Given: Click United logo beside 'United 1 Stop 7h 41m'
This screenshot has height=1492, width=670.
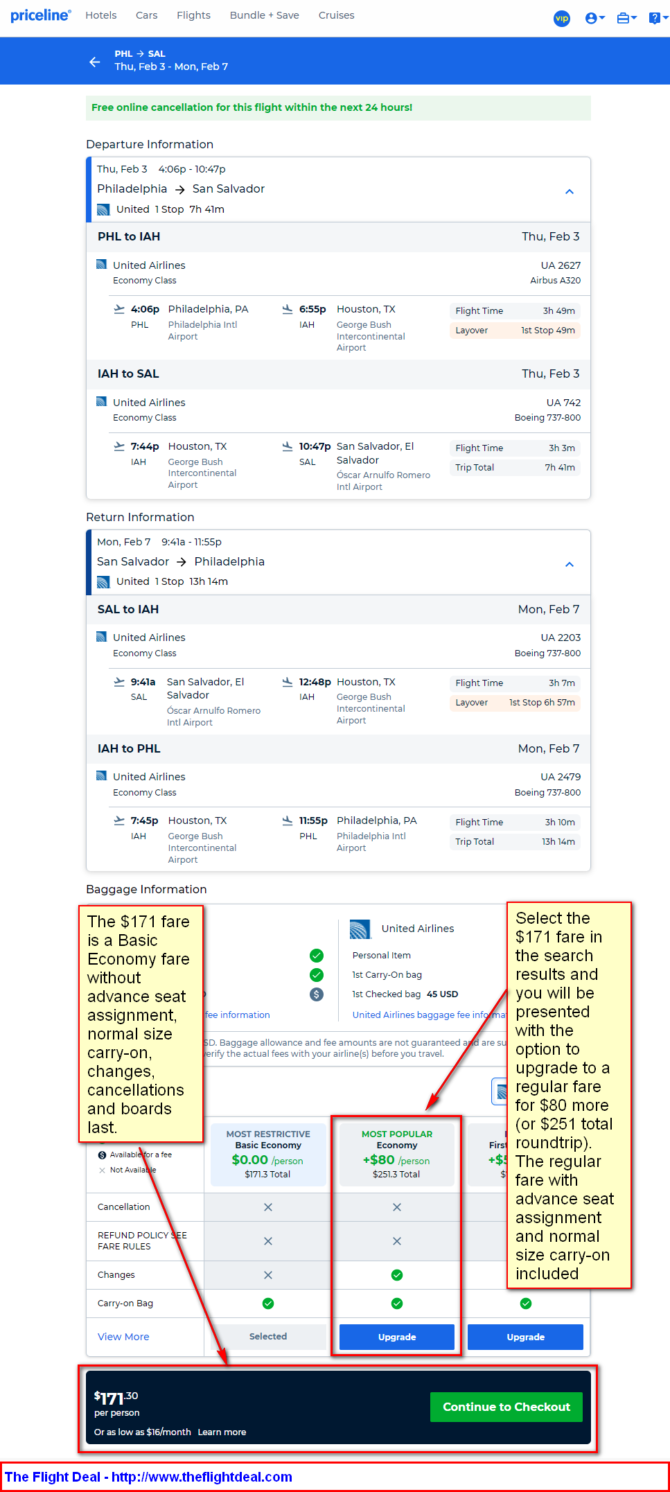Looking at the screenshot, I should [103, 209].
